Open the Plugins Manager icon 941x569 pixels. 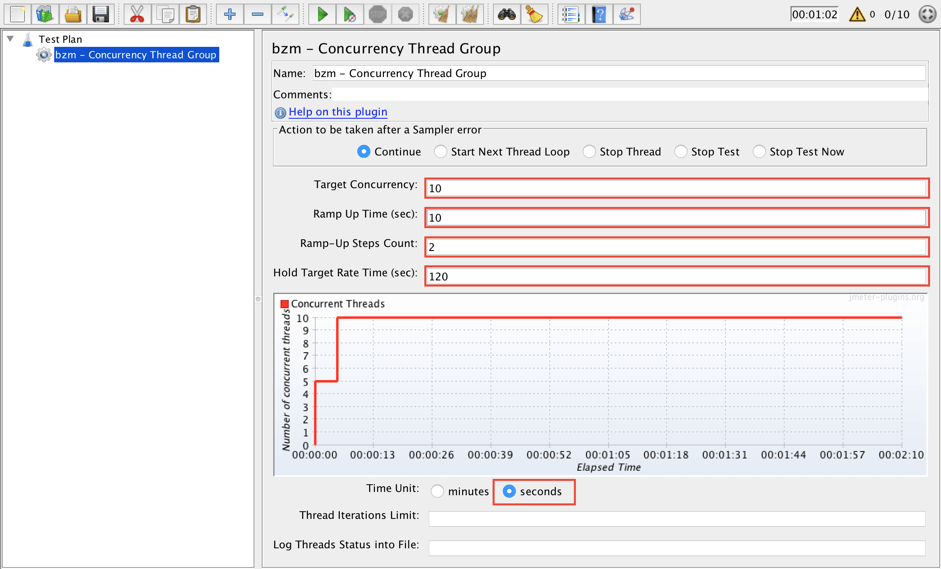[627, 14]
